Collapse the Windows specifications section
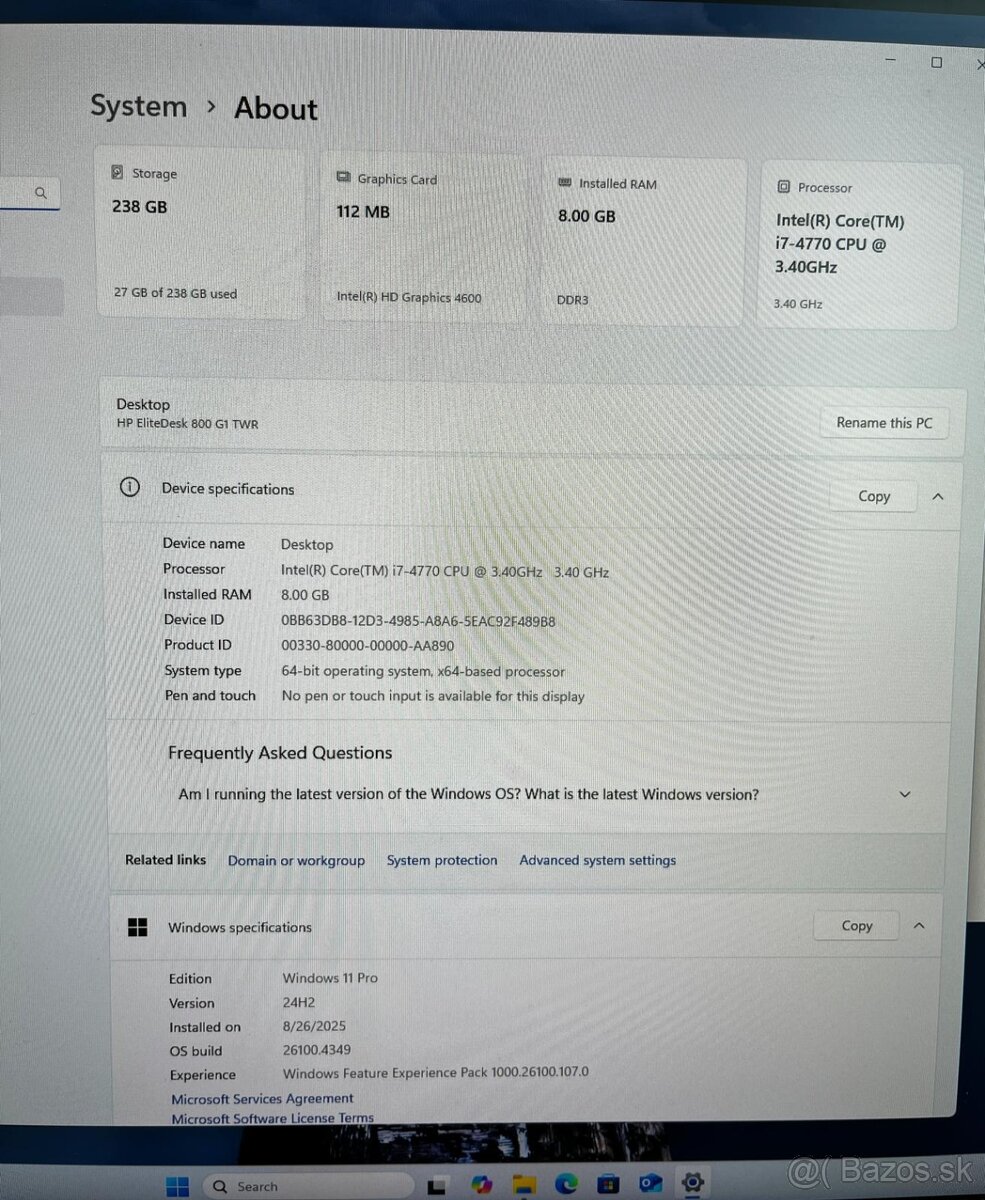Image resolution: width=985 pixels, height=1200 pixels. (x=919, y=926)
